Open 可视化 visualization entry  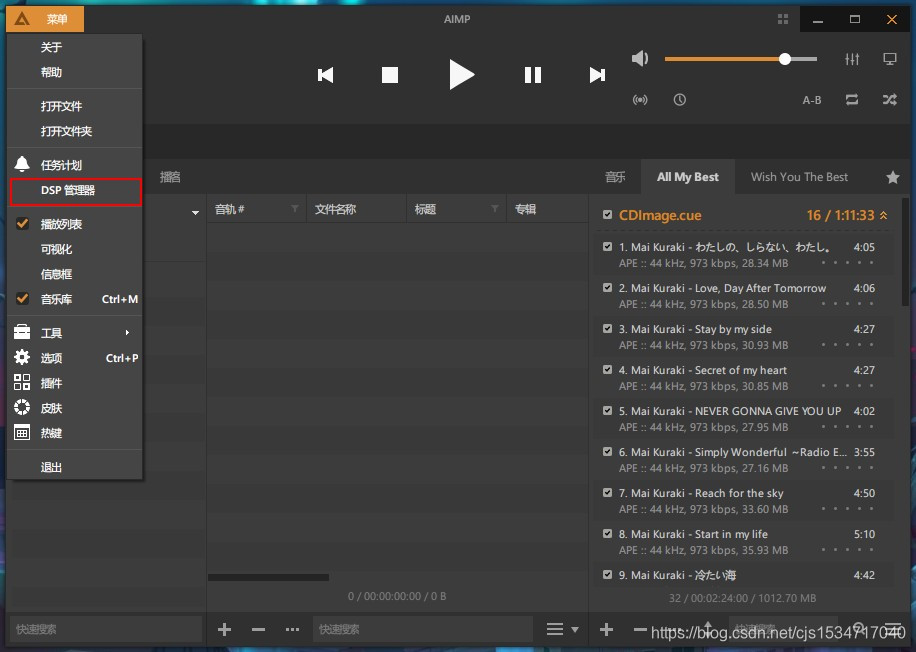coord(75,249)
